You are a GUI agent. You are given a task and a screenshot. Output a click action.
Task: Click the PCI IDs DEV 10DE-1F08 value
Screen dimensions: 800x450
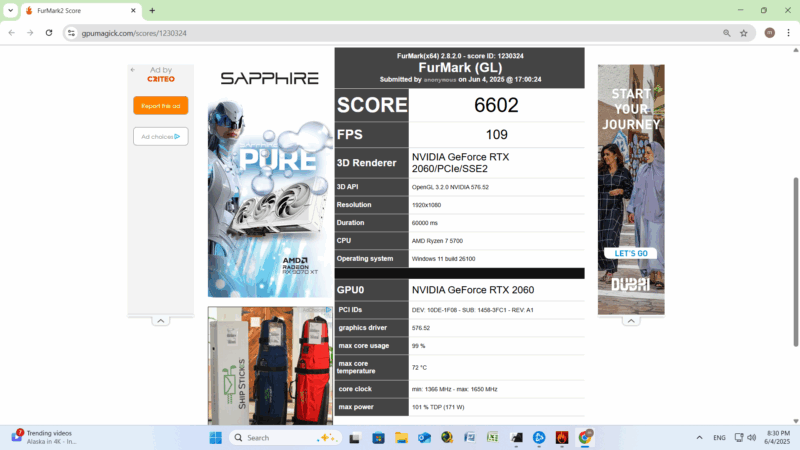tap(472, 310)
